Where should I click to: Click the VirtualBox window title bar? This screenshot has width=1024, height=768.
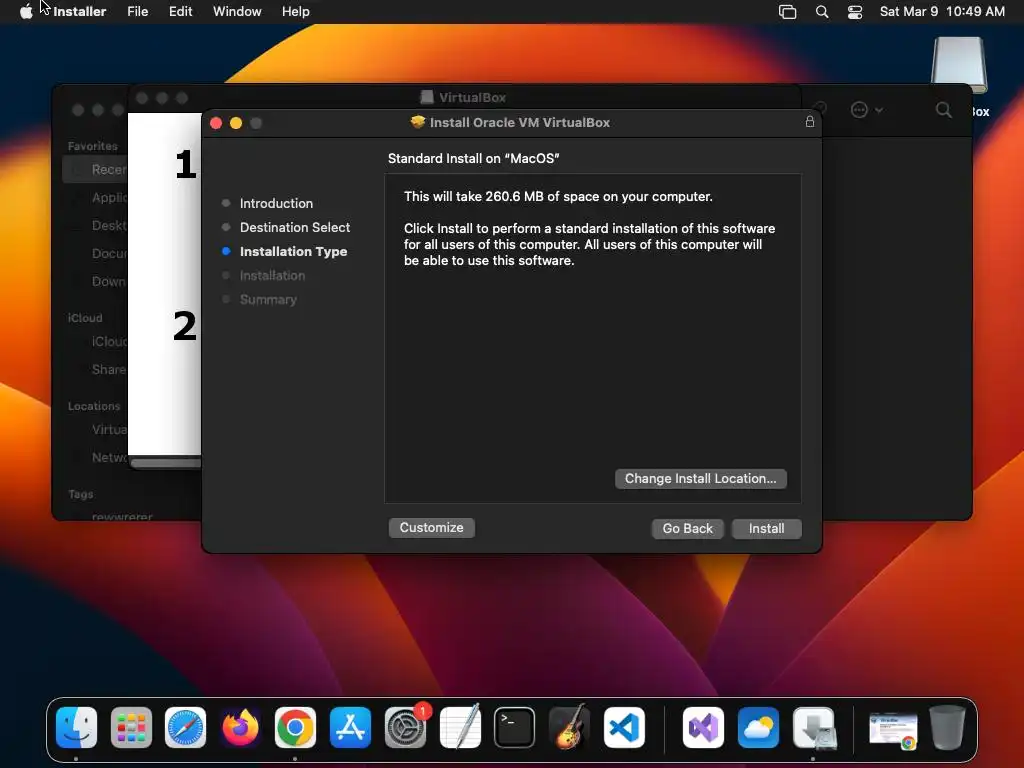tap(464, 97)
